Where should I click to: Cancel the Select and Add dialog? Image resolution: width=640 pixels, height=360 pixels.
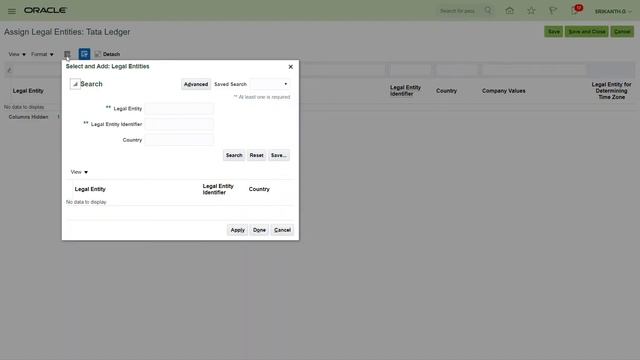tap(282, 230)
